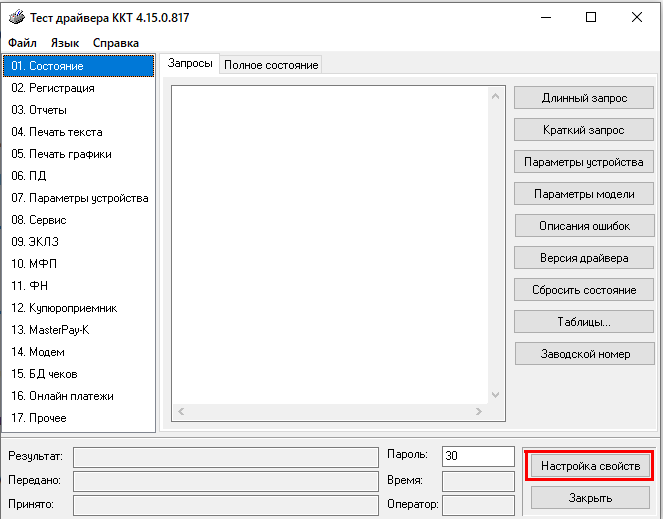Open the Справка menu
663x519 pixels.
pyautogui.click(x=116, y=43)
